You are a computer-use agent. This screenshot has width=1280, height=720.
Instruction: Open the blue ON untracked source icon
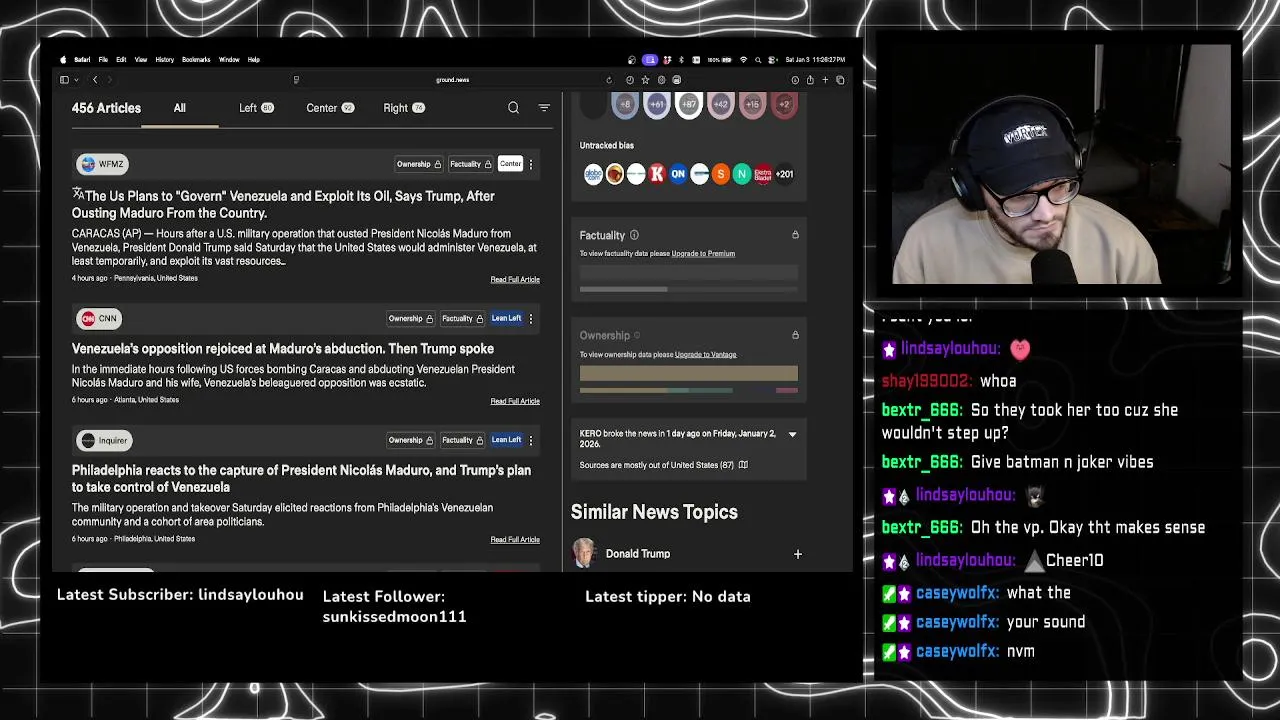click(x=678, y=174)
